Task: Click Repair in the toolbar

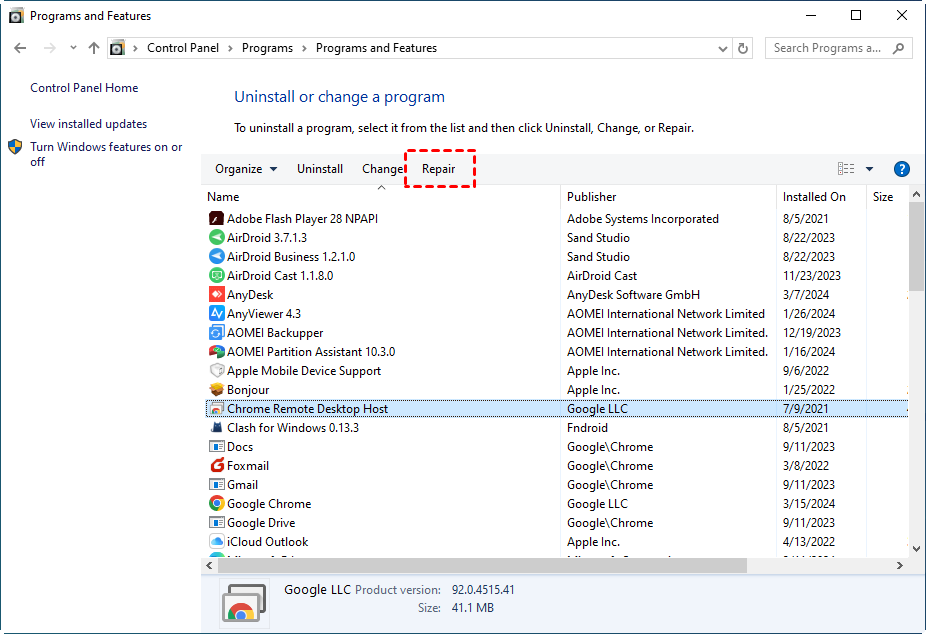Action: pos(438,169)
